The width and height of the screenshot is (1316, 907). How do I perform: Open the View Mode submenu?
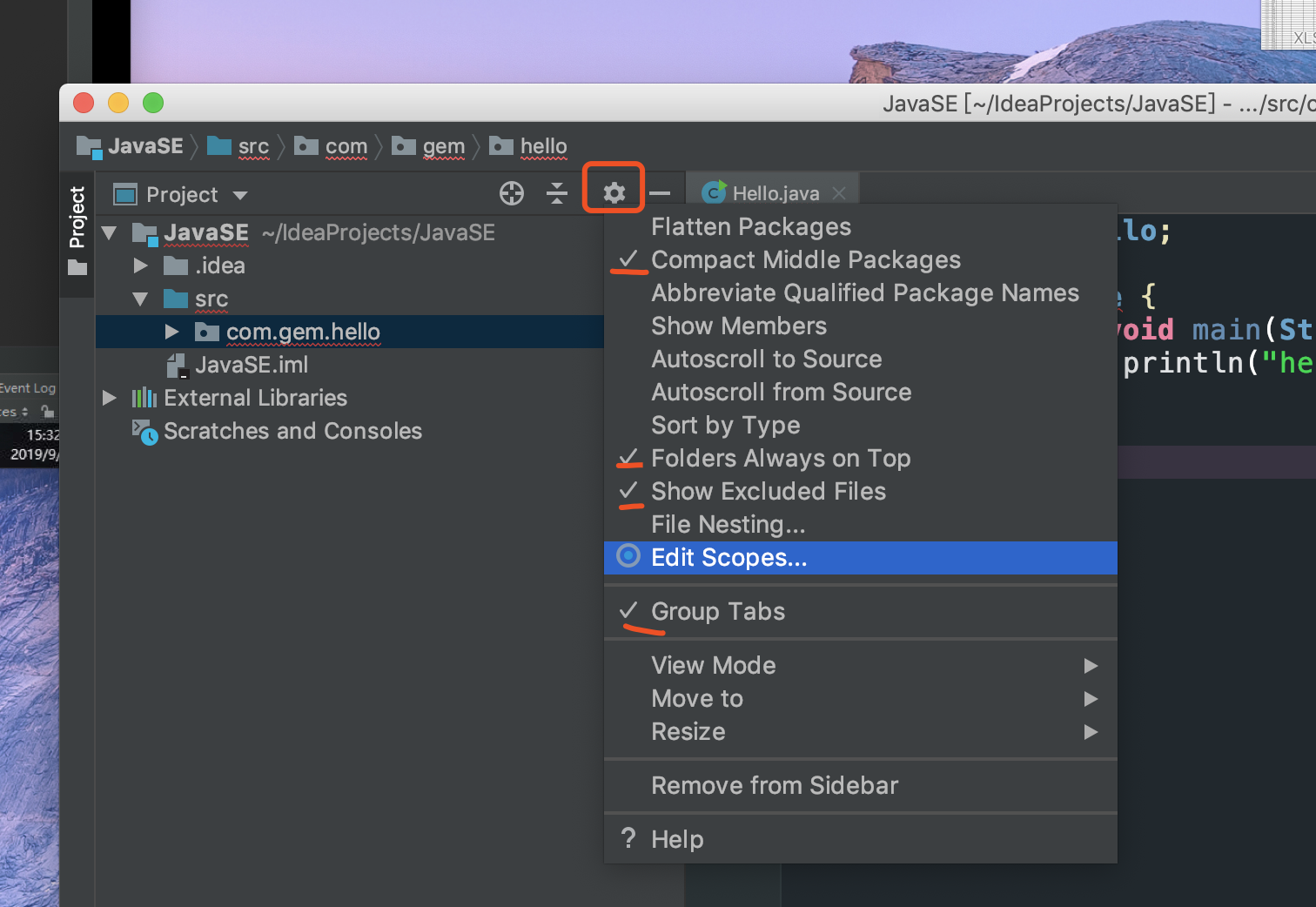click(861, 665)
